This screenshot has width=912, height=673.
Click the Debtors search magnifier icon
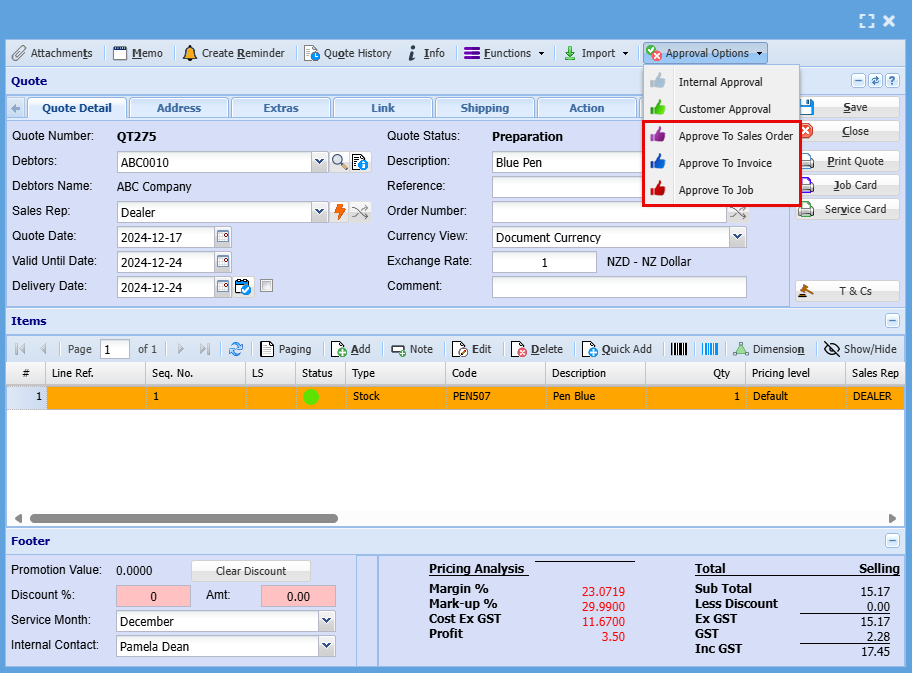(x=340, y=162)
